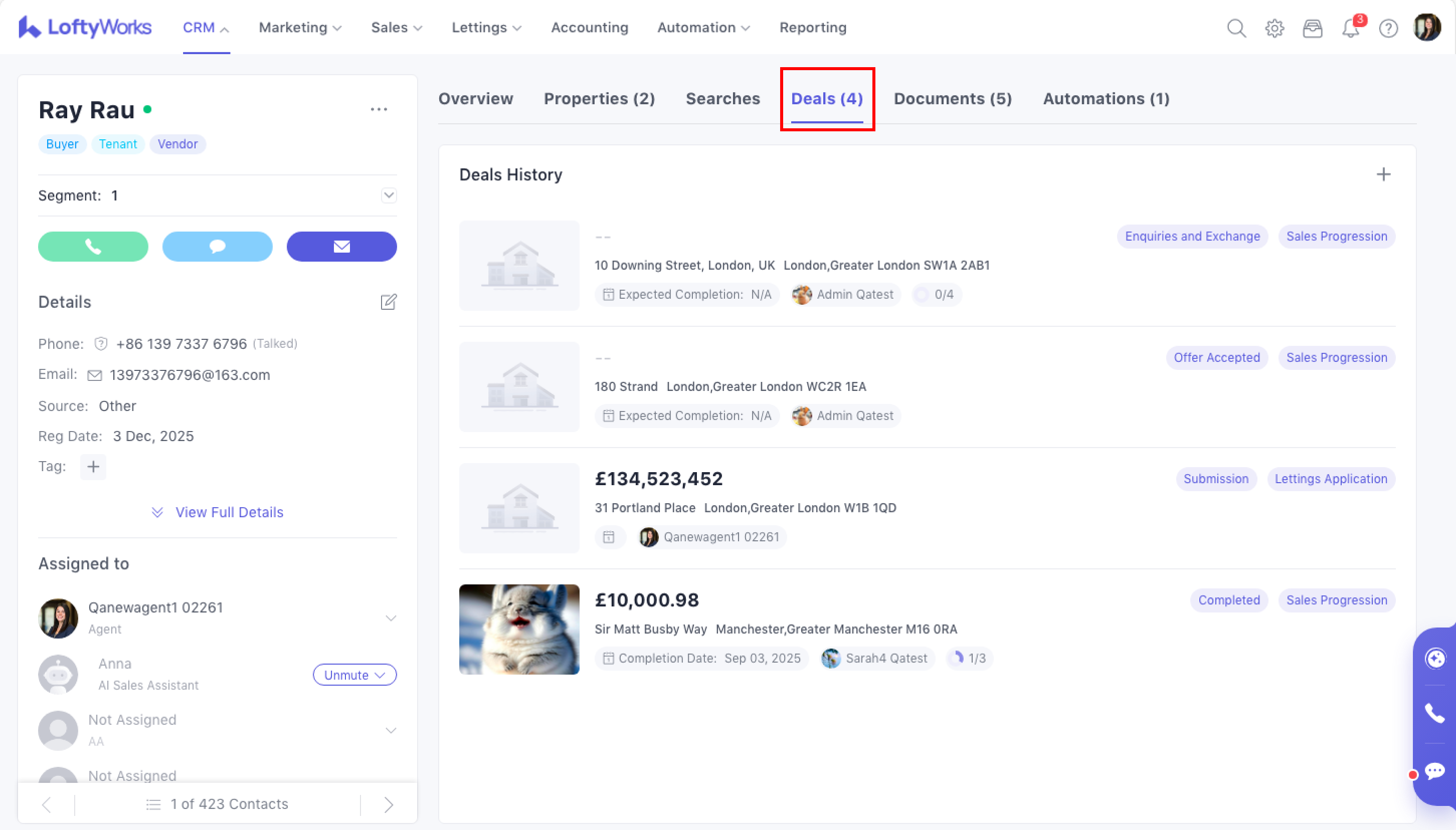Switch to Documents (5) tab
1456x830 pixels.
coord(952,99)
